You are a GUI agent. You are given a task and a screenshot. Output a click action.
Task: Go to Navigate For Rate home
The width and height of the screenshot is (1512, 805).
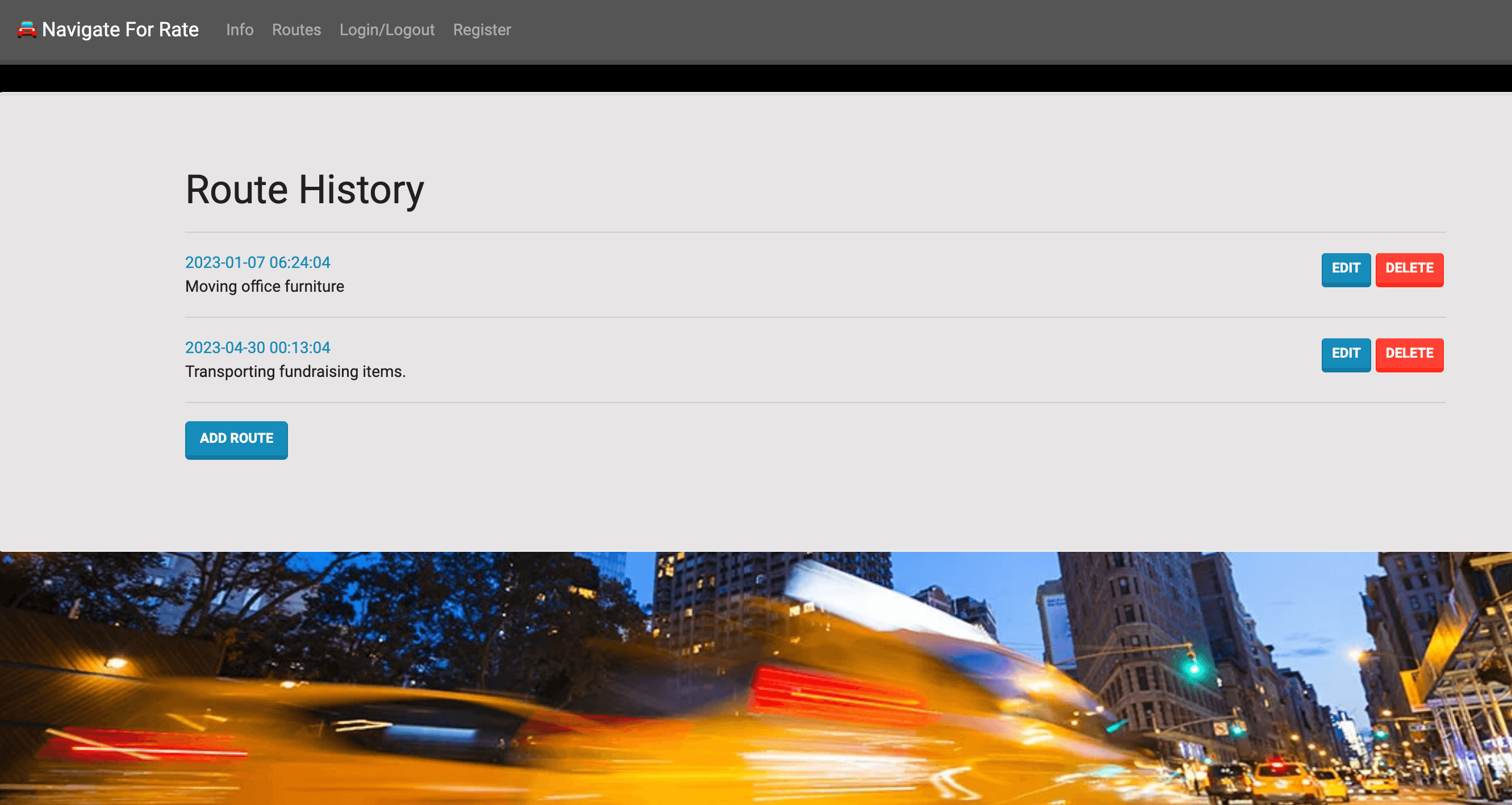coord(120,30)
